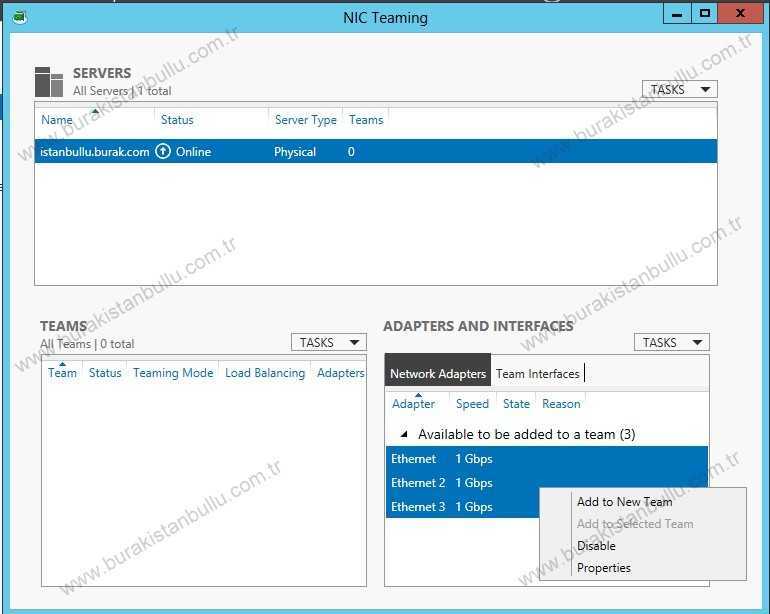The image size is (770, 614).
Task: Click the 1 Gbps speed of Ethernet 2
Action: 473,483
